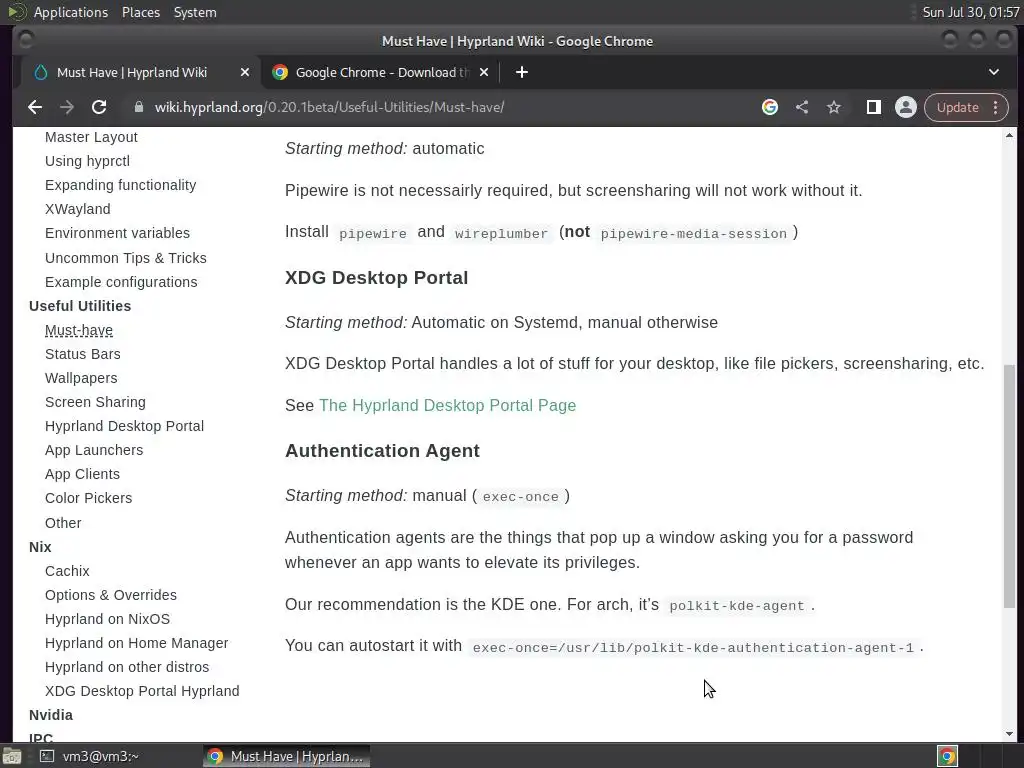1024x768 pixels.
Task: Click the show desktop icon in the bottom panel
Action: click(12, 756)
